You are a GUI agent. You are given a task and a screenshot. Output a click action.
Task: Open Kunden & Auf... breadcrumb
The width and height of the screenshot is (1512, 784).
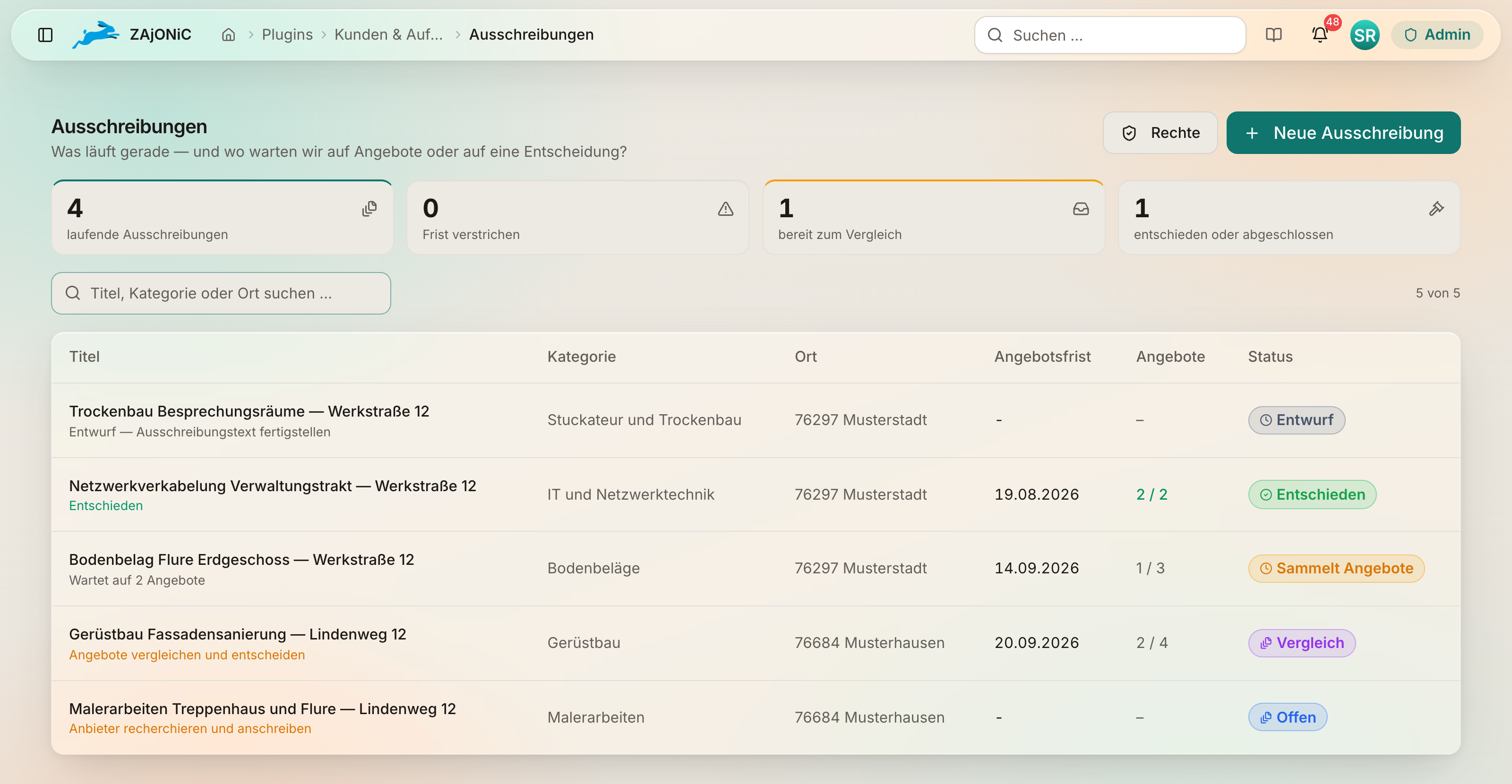[388, 34]
